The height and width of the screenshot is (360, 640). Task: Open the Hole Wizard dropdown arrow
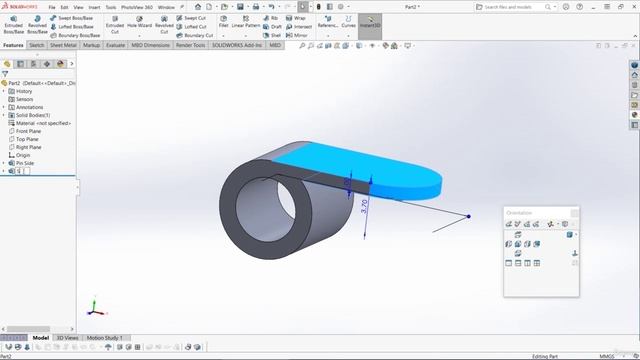click(x=139, y=36)
